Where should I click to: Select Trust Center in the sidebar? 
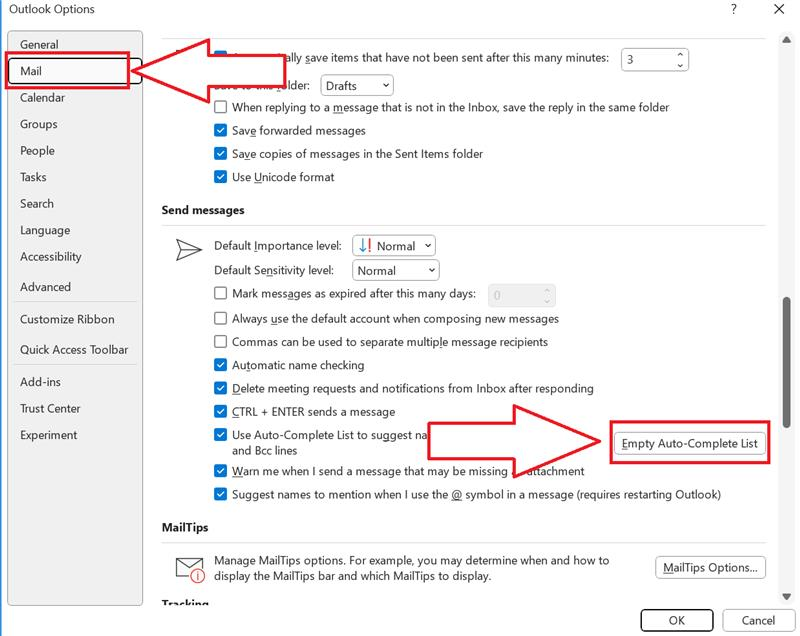(50, 409)
